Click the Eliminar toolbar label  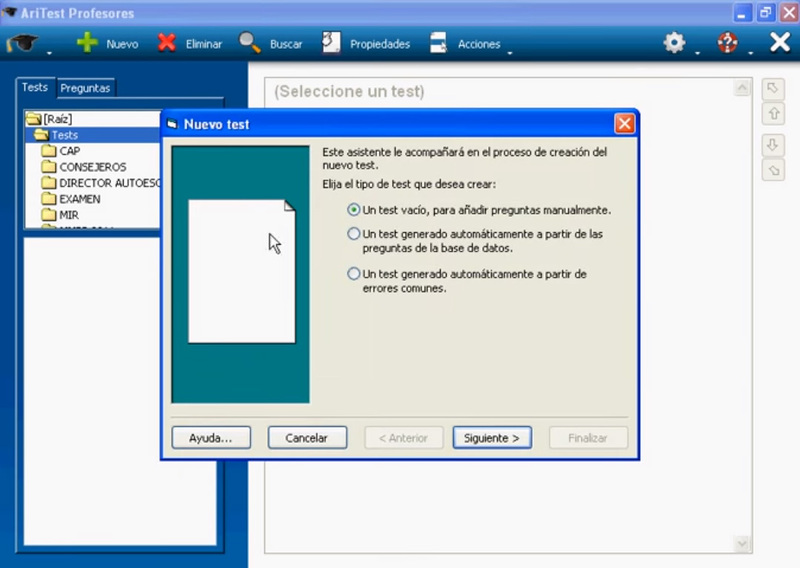pyautogui.click(x=204, y=44)
